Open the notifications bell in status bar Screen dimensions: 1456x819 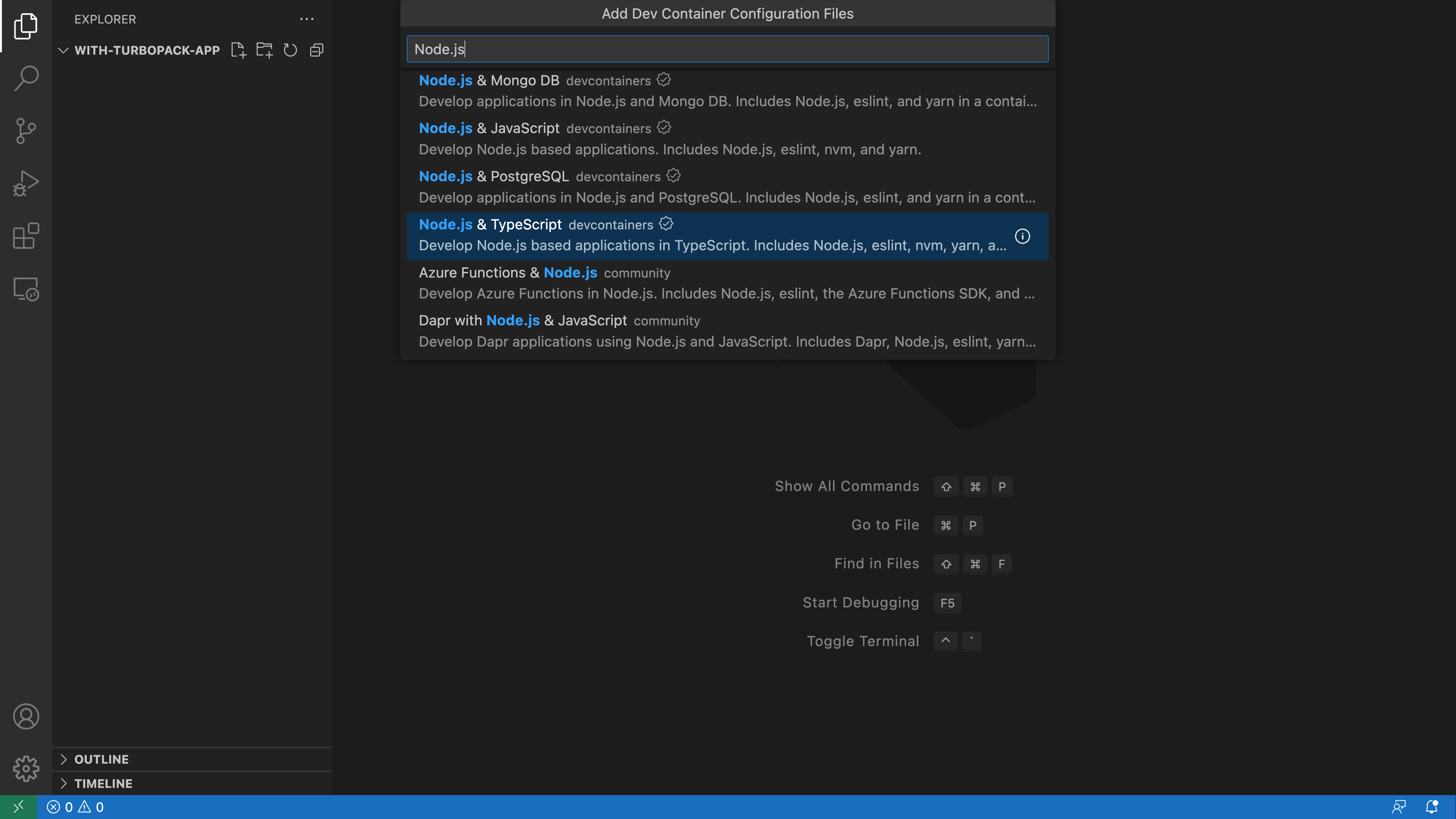(1432, 806)
